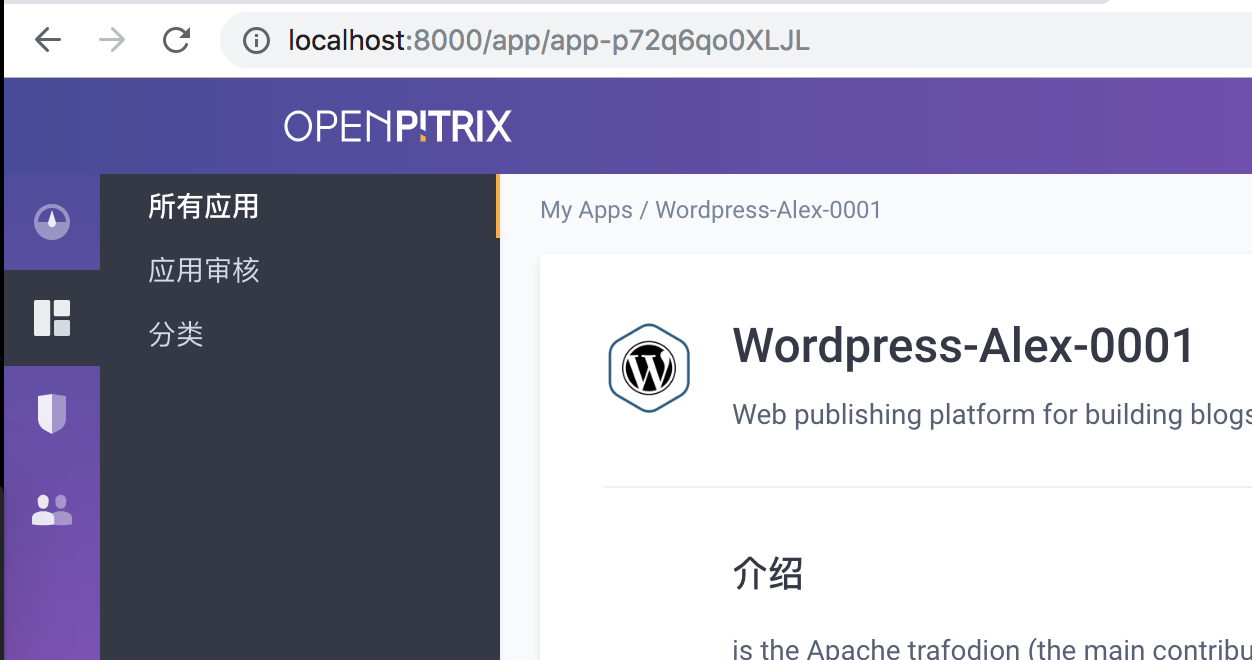This screenshot has height=660, width=1252.
Task: Open the My Apps breadcrumb link
Action: click(x=586, y=210)
